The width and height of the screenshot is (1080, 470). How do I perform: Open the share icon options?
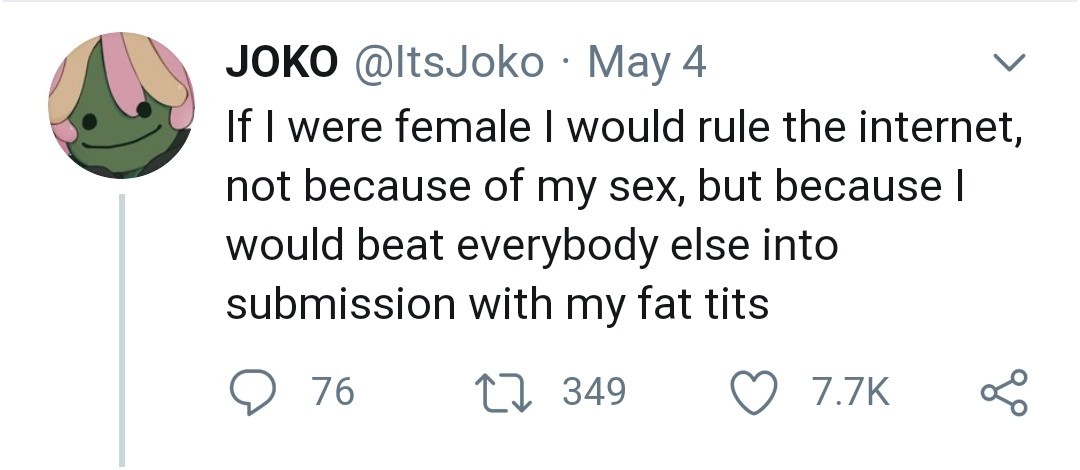coord(1004,391)
